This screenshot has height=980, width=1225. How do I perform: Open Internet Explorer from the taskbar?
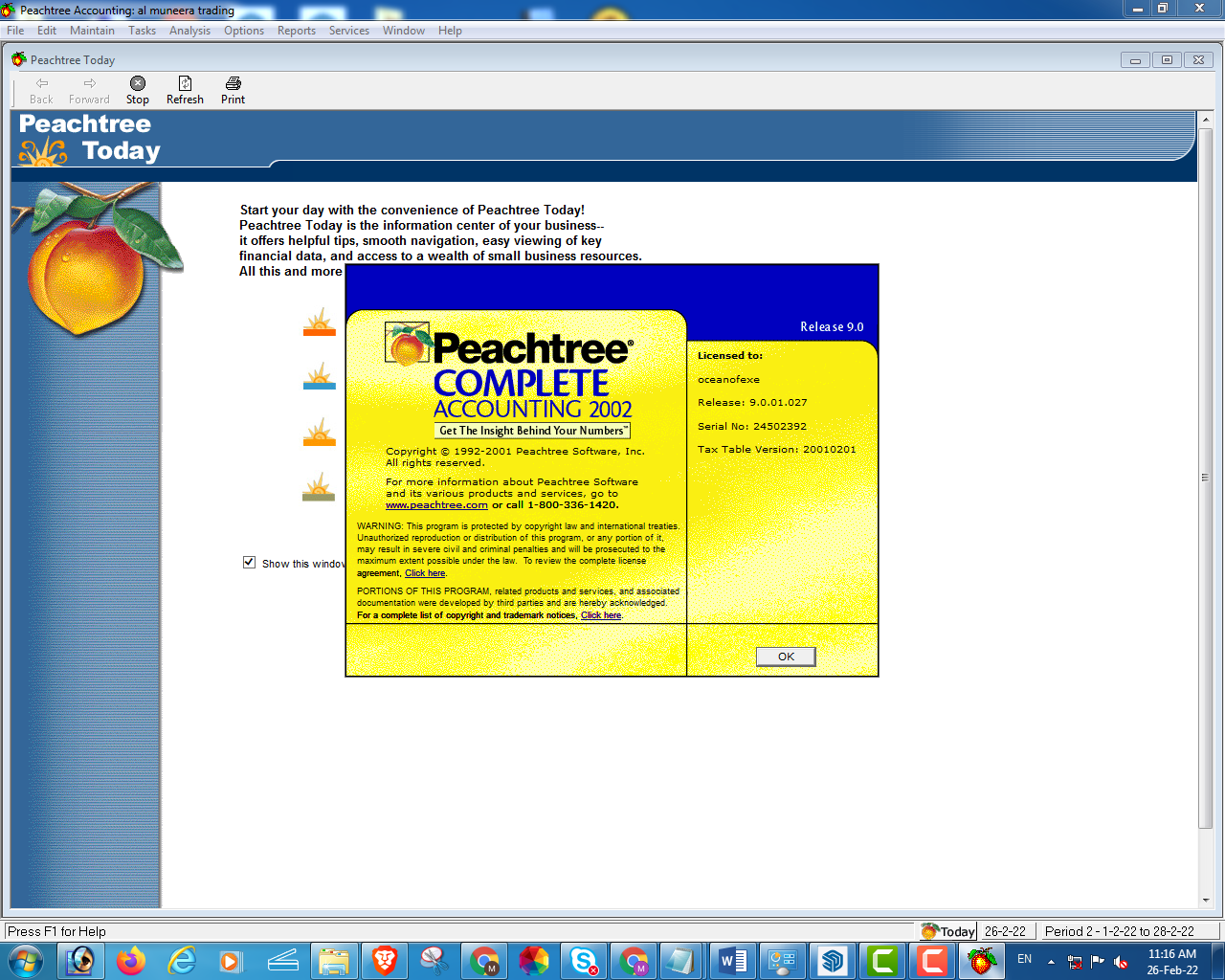[x=182, y=961]
